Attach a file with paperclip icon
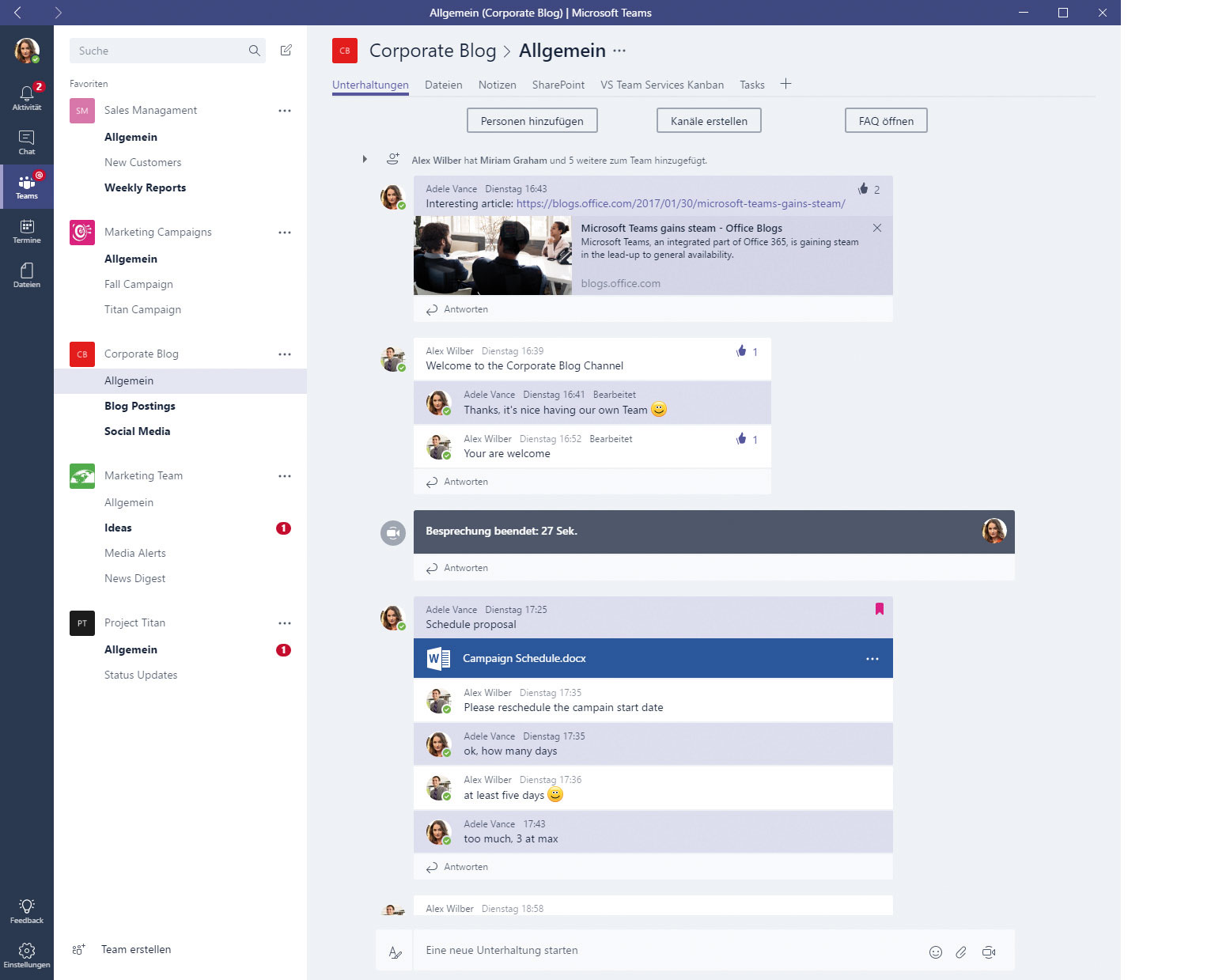This screenshot has width=1215, height=980. tap(961, 952)
